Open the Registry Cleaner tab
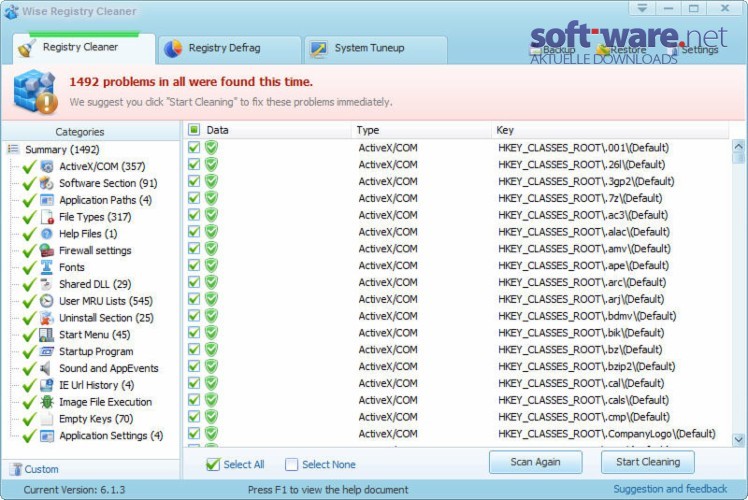The width and height of the screenshot is (748, 500). coord(83,48)
